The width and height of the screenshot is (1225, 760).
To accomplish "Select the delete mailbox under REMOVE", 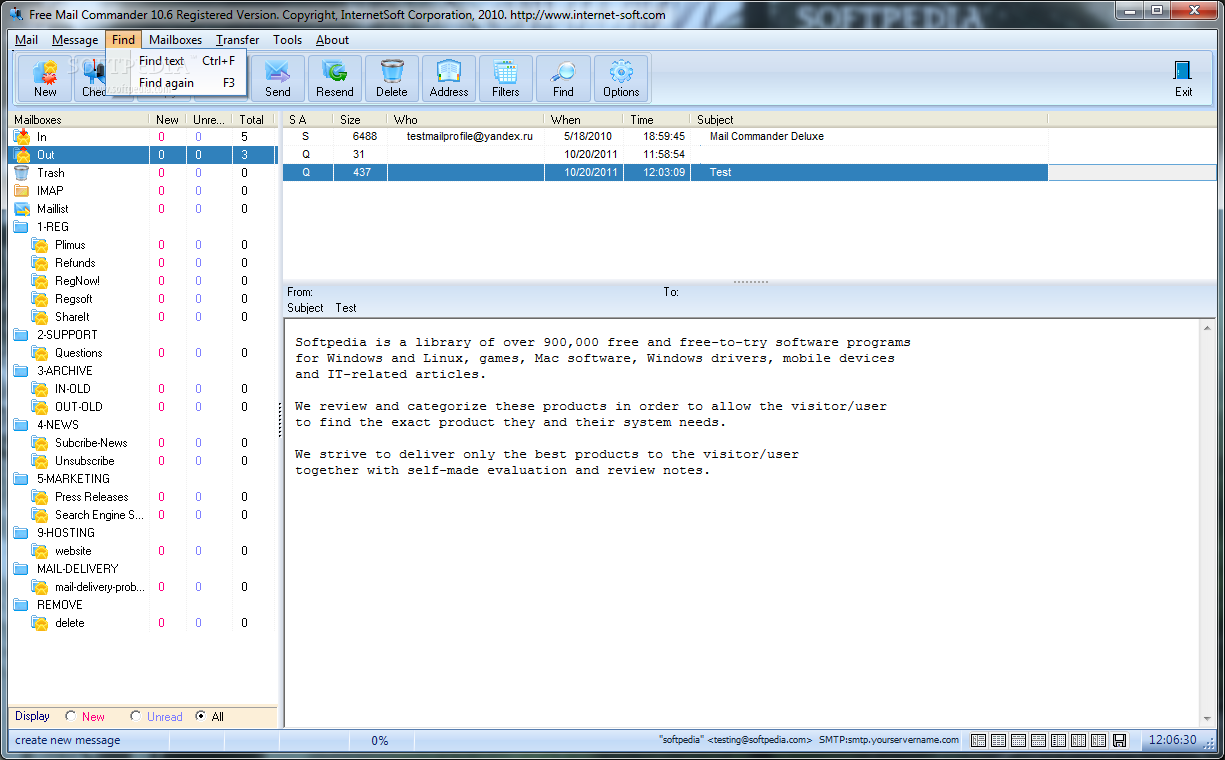I will click(x=70, y=623).
